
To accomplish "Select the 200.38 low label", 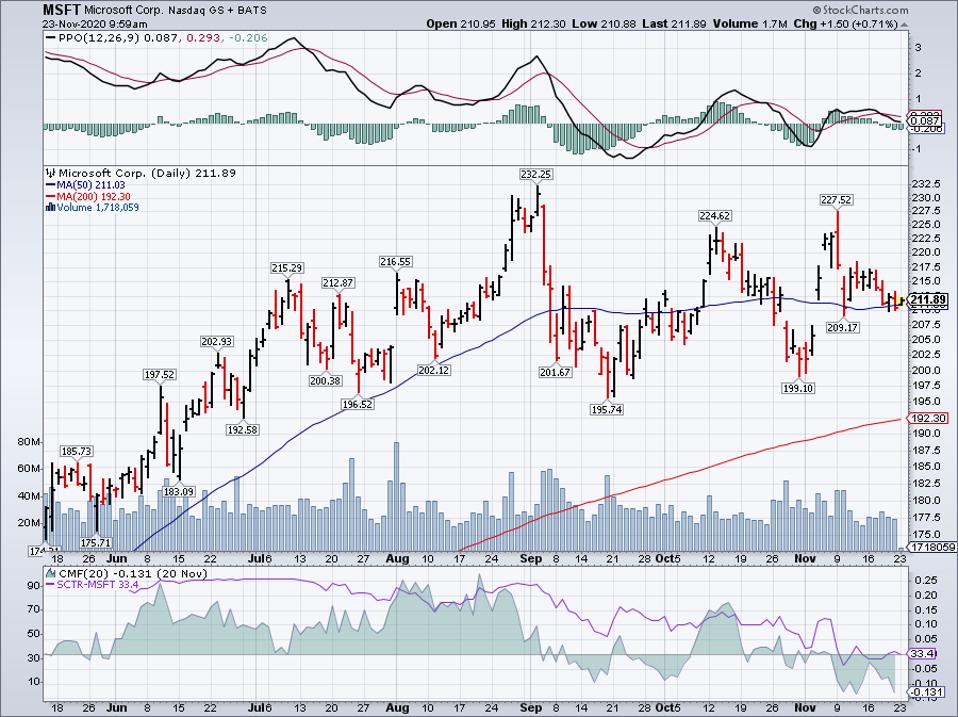I will pos(325,380).
